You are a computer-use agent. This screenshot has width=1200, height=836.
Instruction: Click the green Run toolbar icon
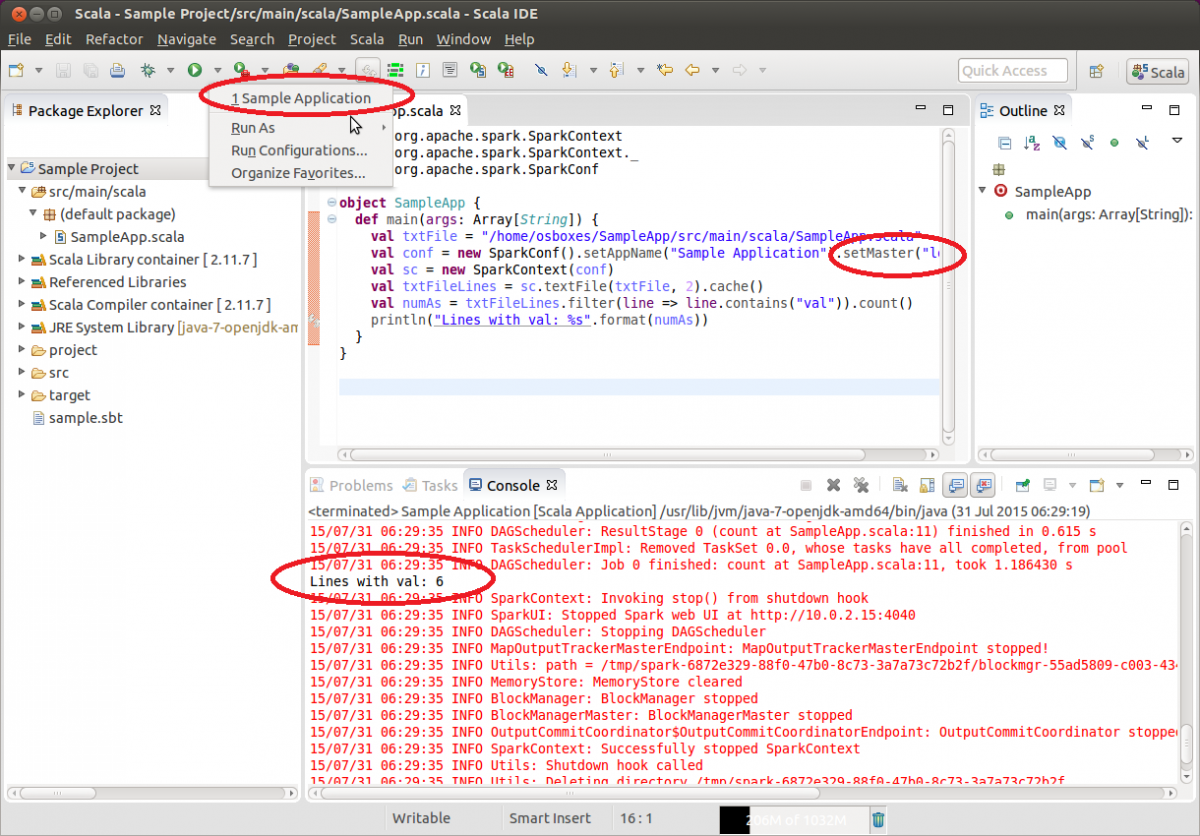(x=194, y=70)
